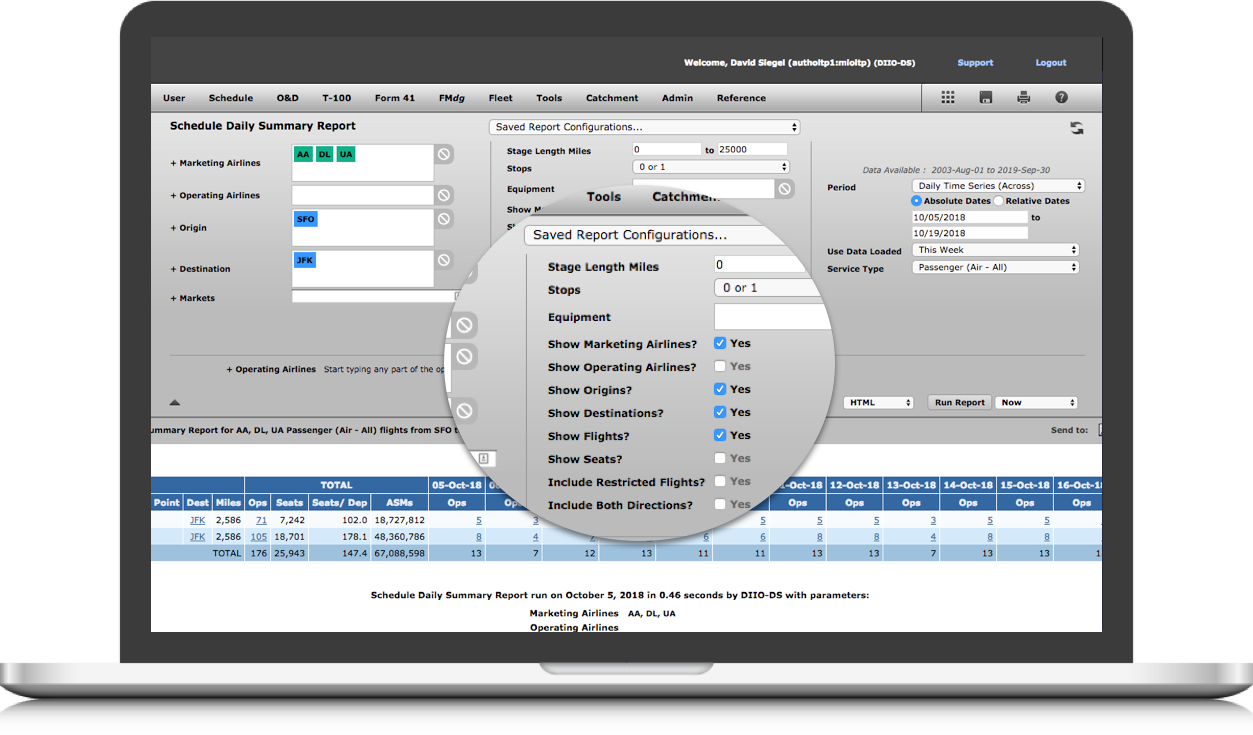
Task: Select the Relative Dates radio button
Action: (x=999, y=201)
